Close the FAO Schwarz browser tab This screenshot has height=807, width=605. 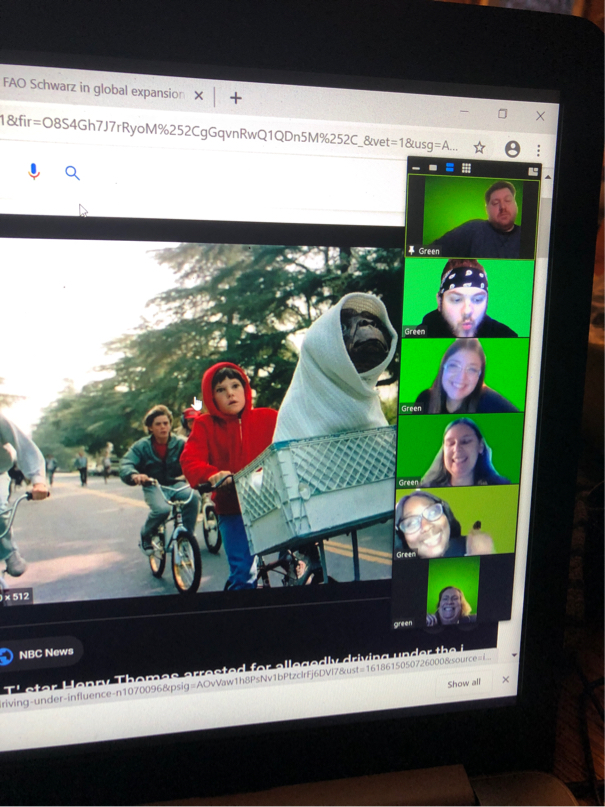(x=199, y=96)
